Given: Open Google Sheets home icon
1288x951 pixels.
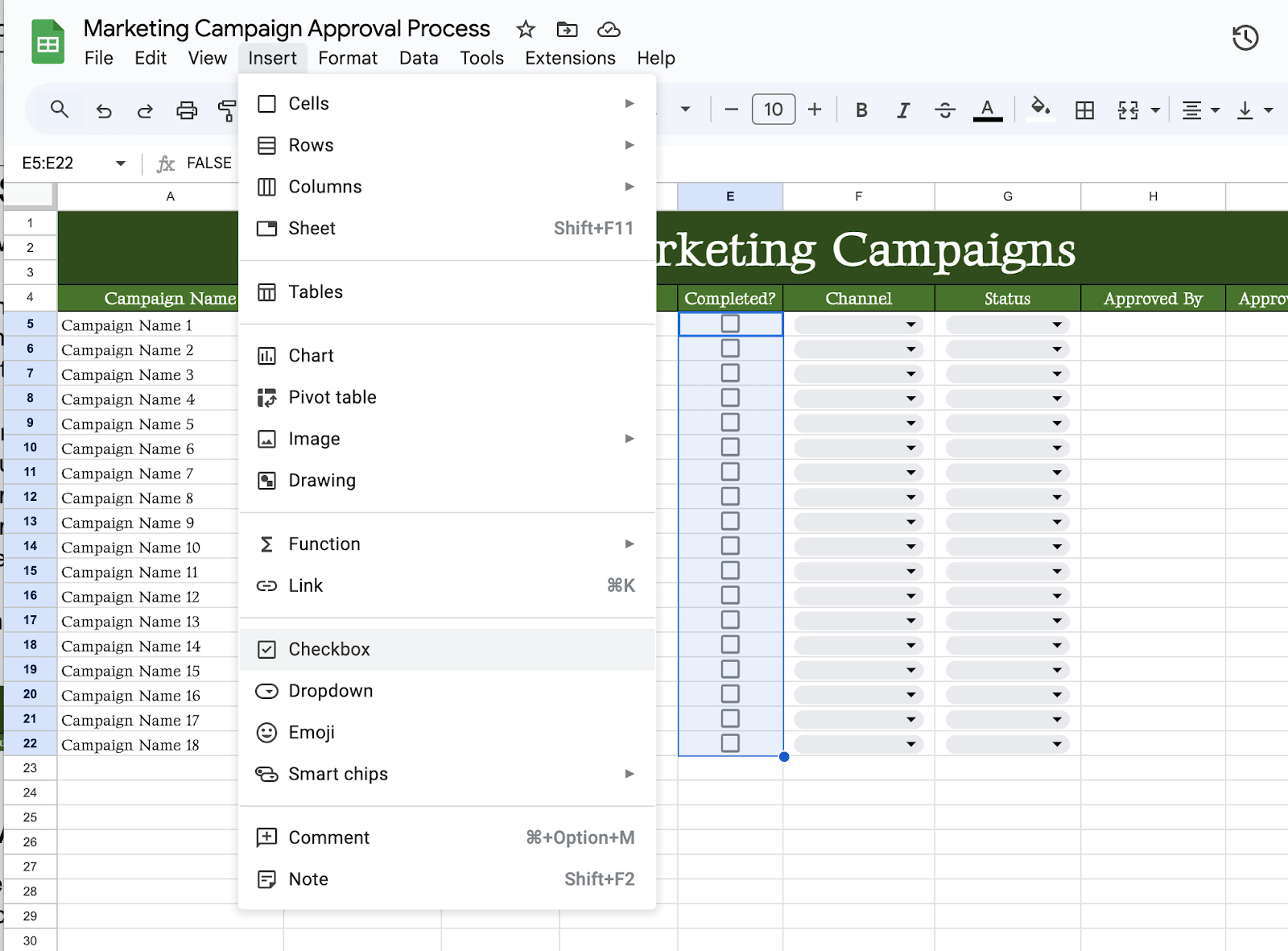Looking at the screenshot, I should [x=47, y=42].
